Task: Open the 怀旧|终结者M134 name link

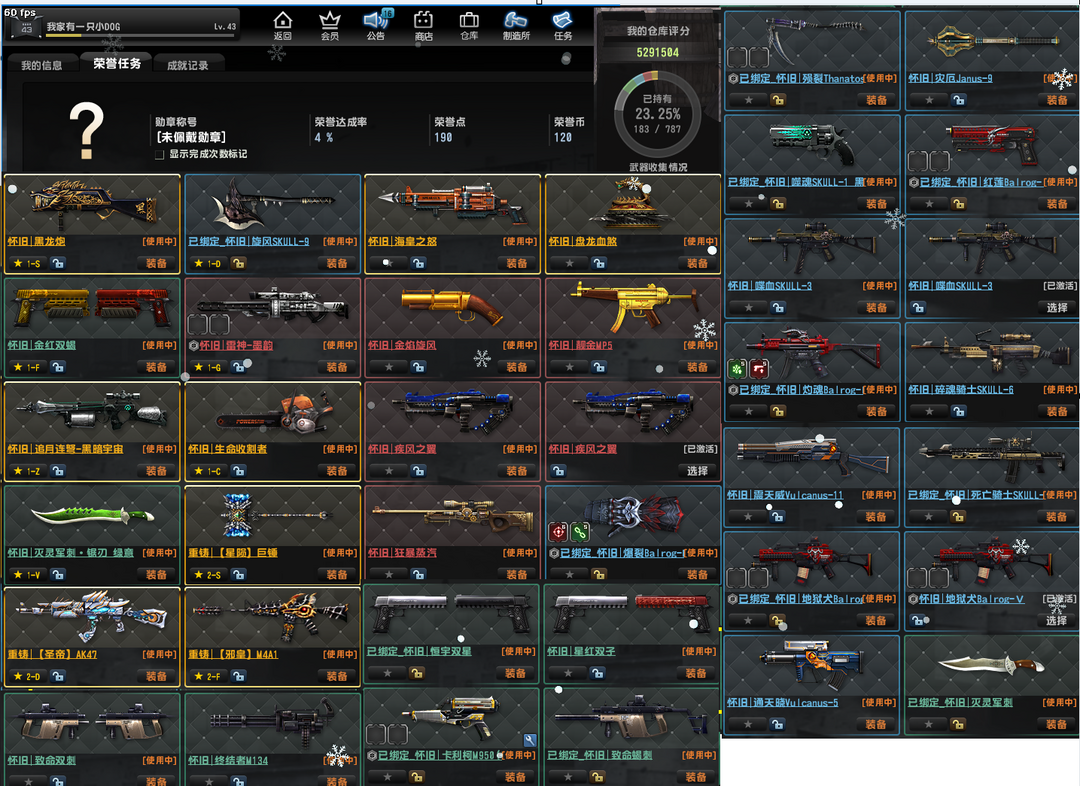Action: [228, 761]
